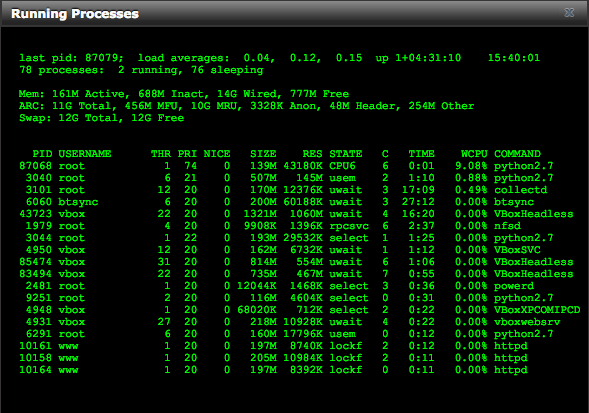This screenshot has width=589, height=413.
Task: Click PID 4950 in the list
Action: (39, 250)
